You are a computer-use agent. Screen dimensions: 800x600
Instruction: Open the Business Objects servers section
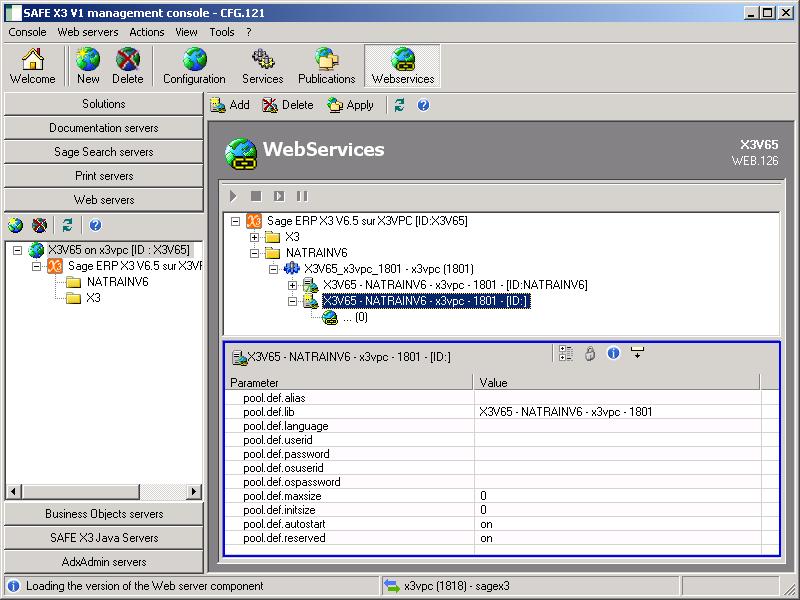pos(104,514)
